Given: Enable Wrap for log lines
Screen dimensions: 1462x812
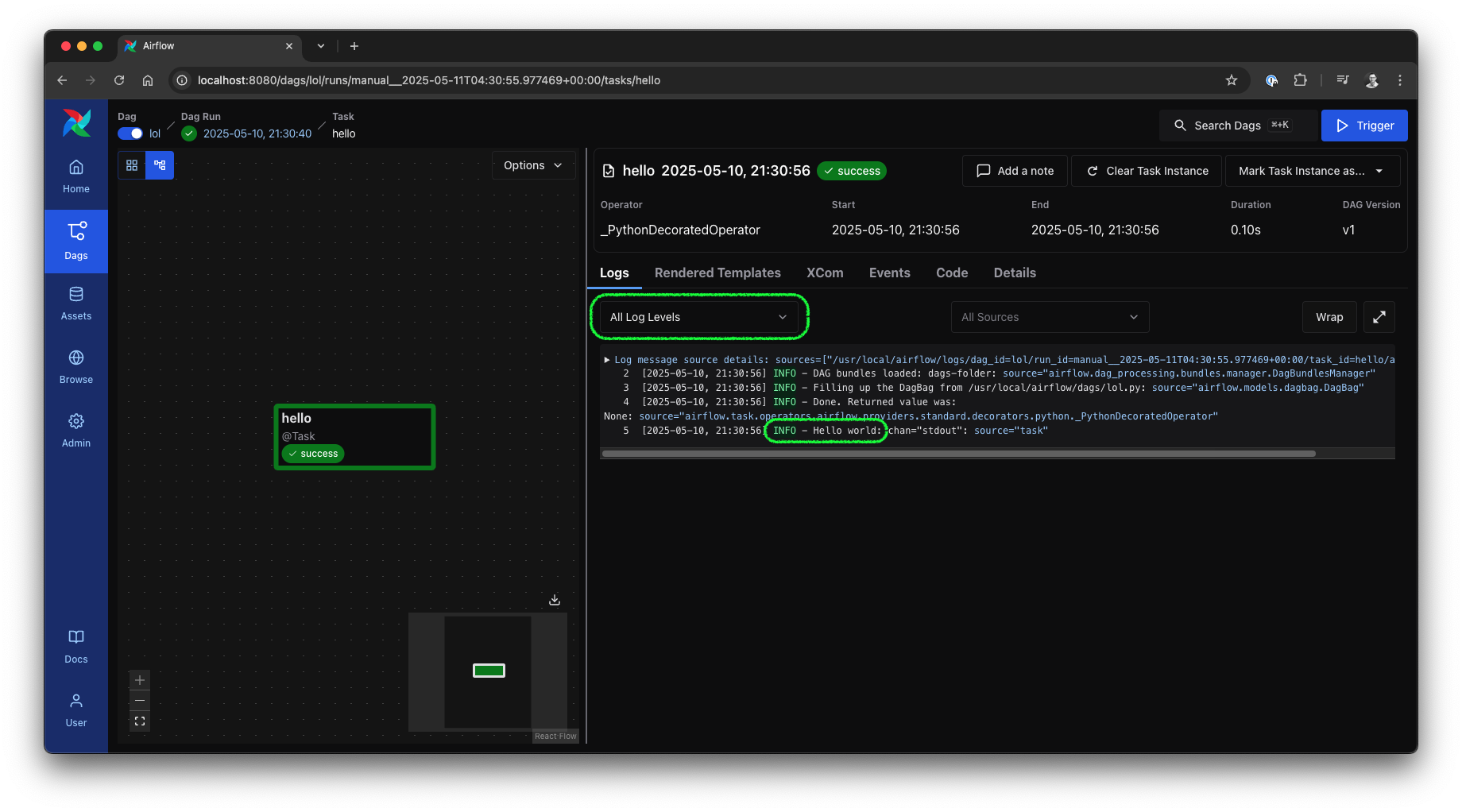Looking at the screenshot, I should [x=1329, y=317].
